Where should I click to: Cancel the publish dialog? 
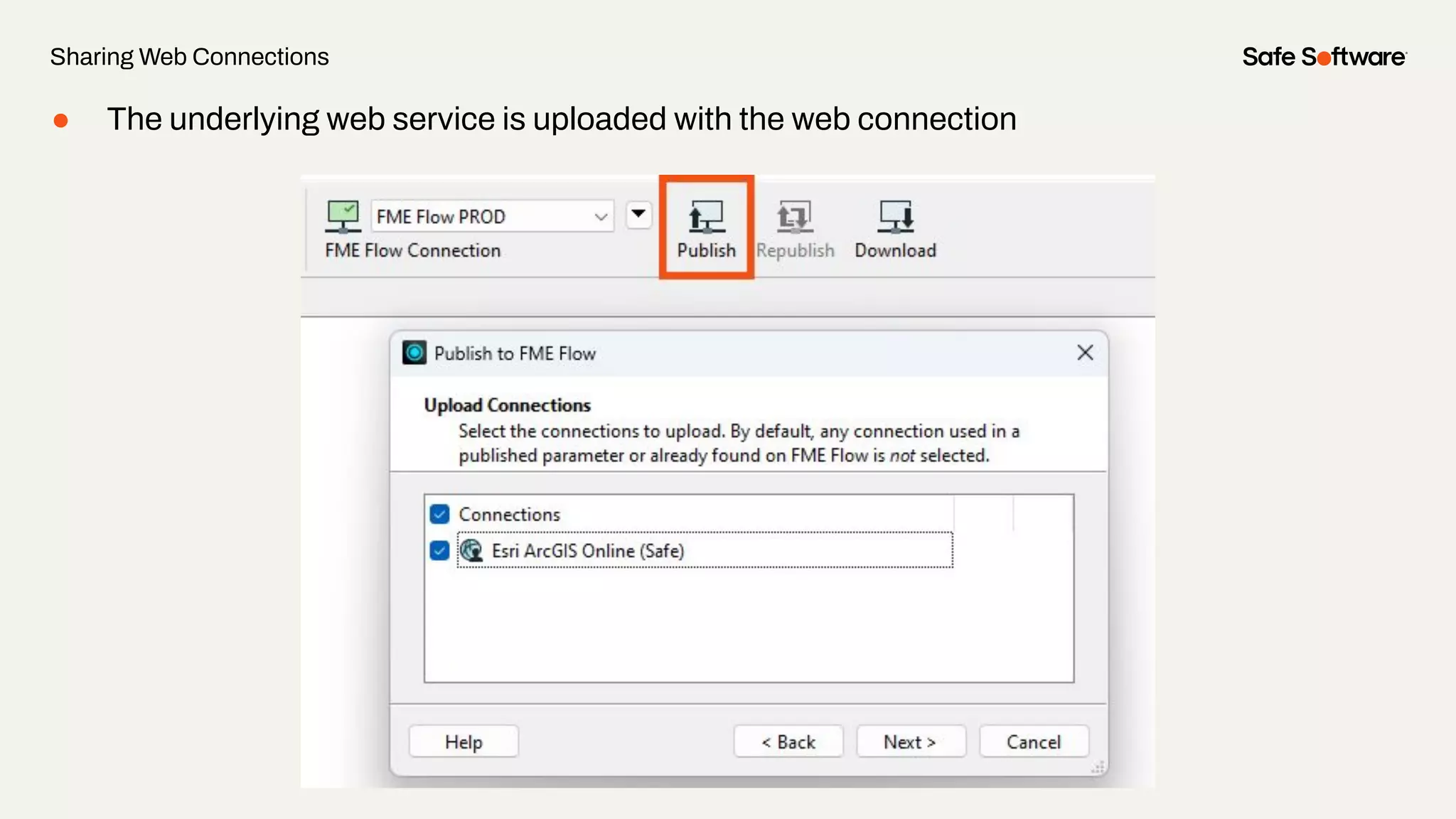(1034, 742)
